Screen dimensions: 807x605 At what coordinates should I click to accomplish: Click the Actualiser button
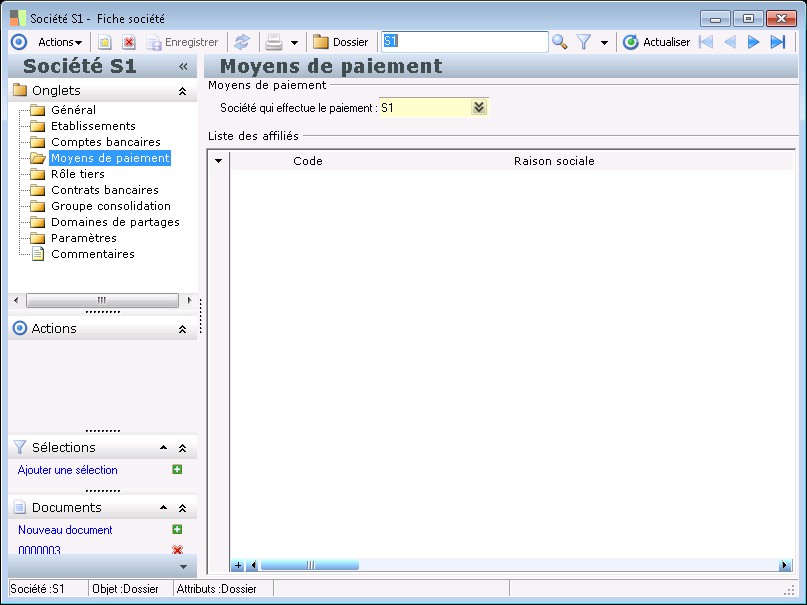(656, 42)
